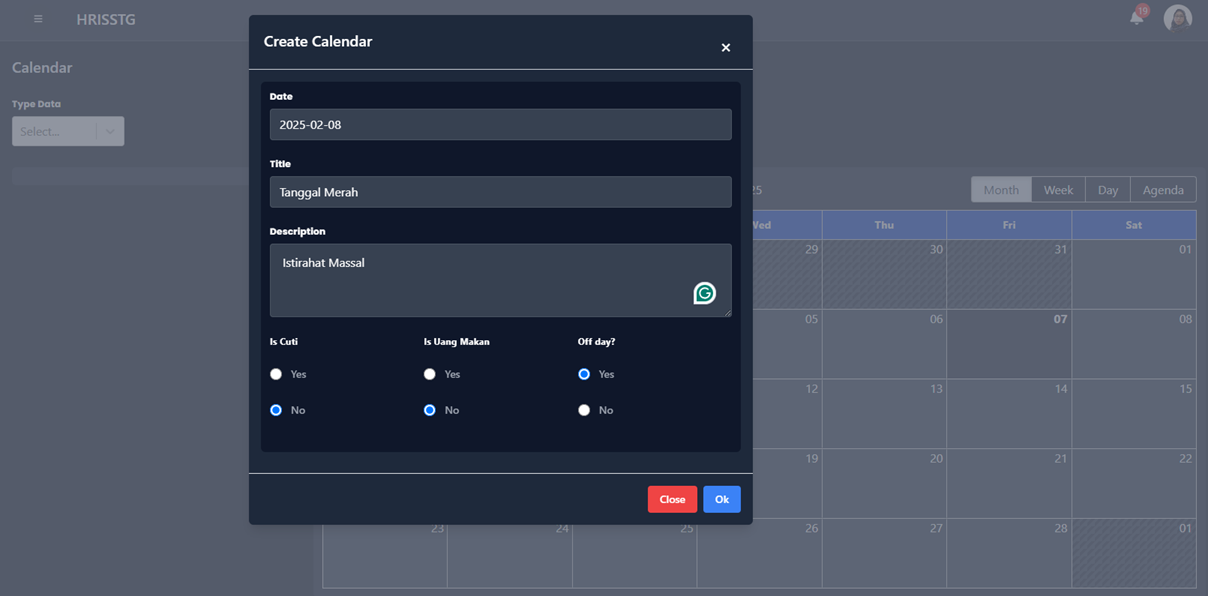Select Yes for Is Uang Makan
Image resolution: width=1208 pixels, height=596 pixels.
click(x=430, y=374)
